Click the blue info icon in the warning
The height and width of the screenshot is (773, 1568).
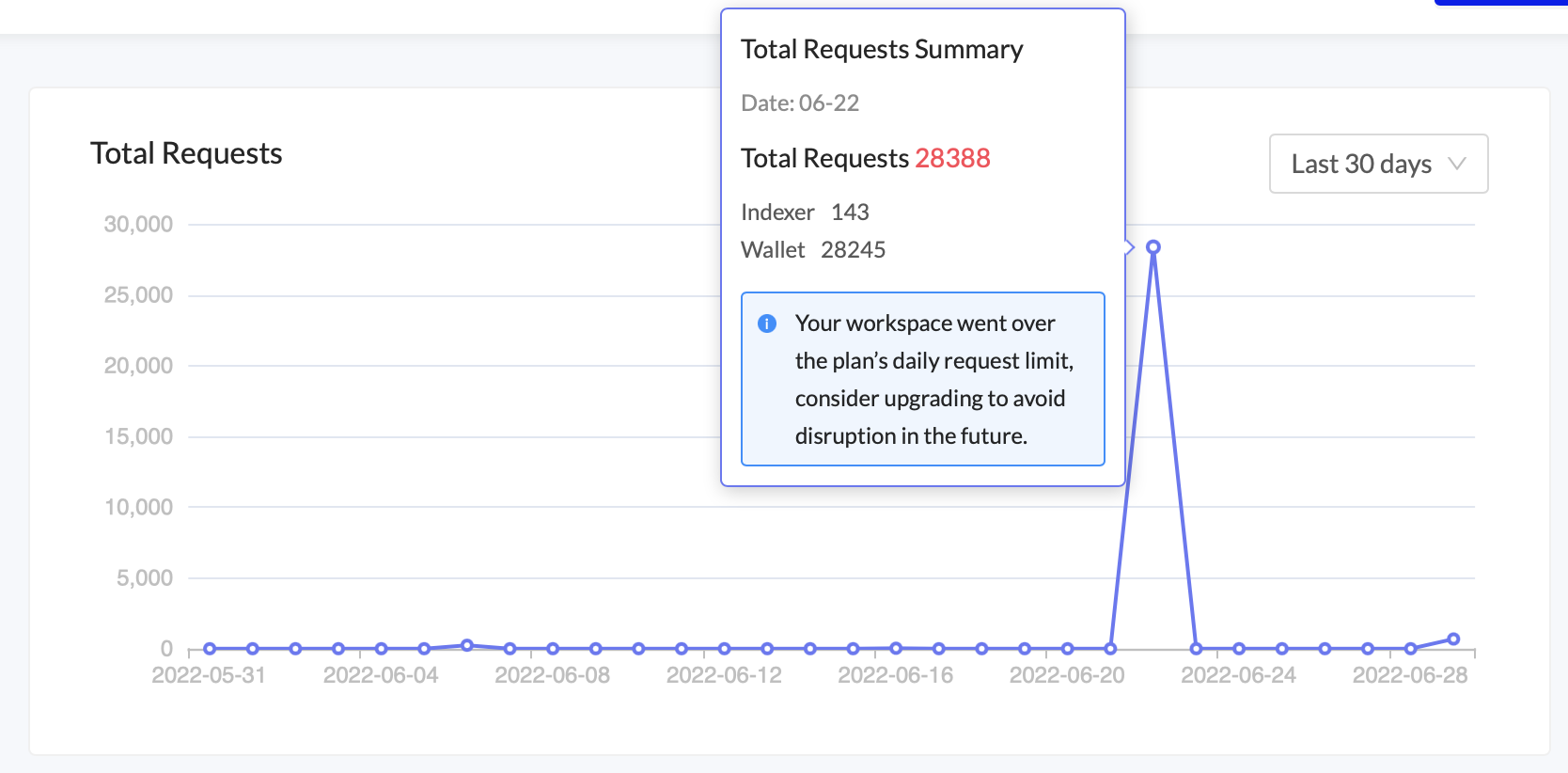767,323
